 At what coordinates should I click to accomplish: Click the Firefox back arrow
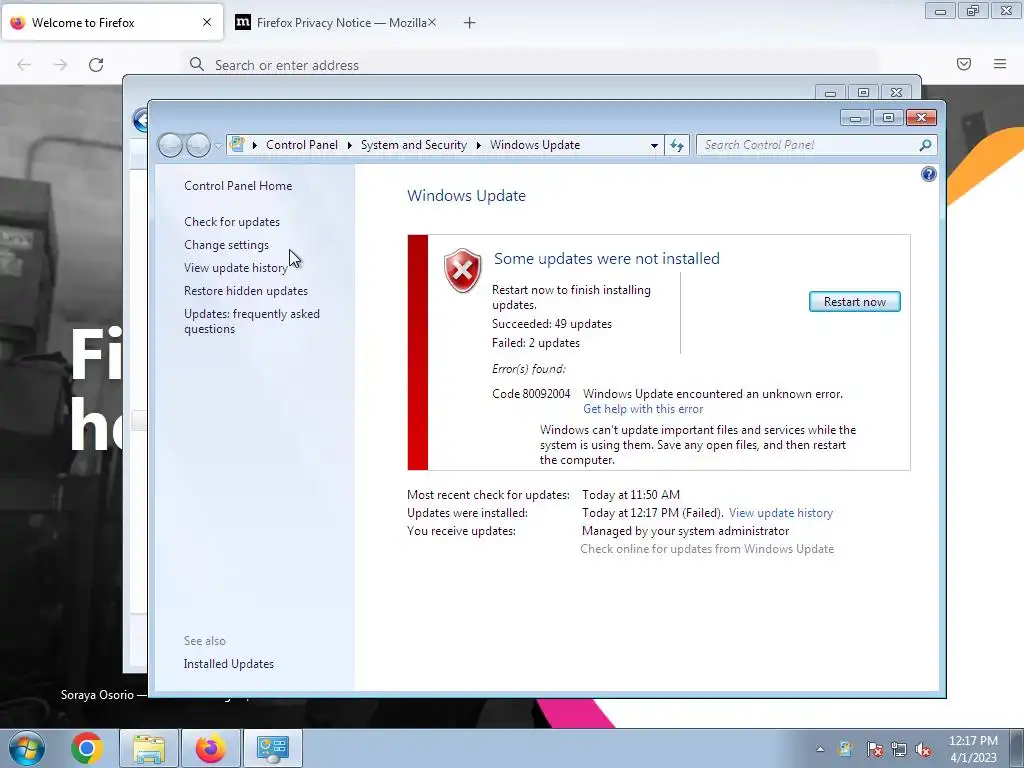pyautogui.click(x=24, y=65)
